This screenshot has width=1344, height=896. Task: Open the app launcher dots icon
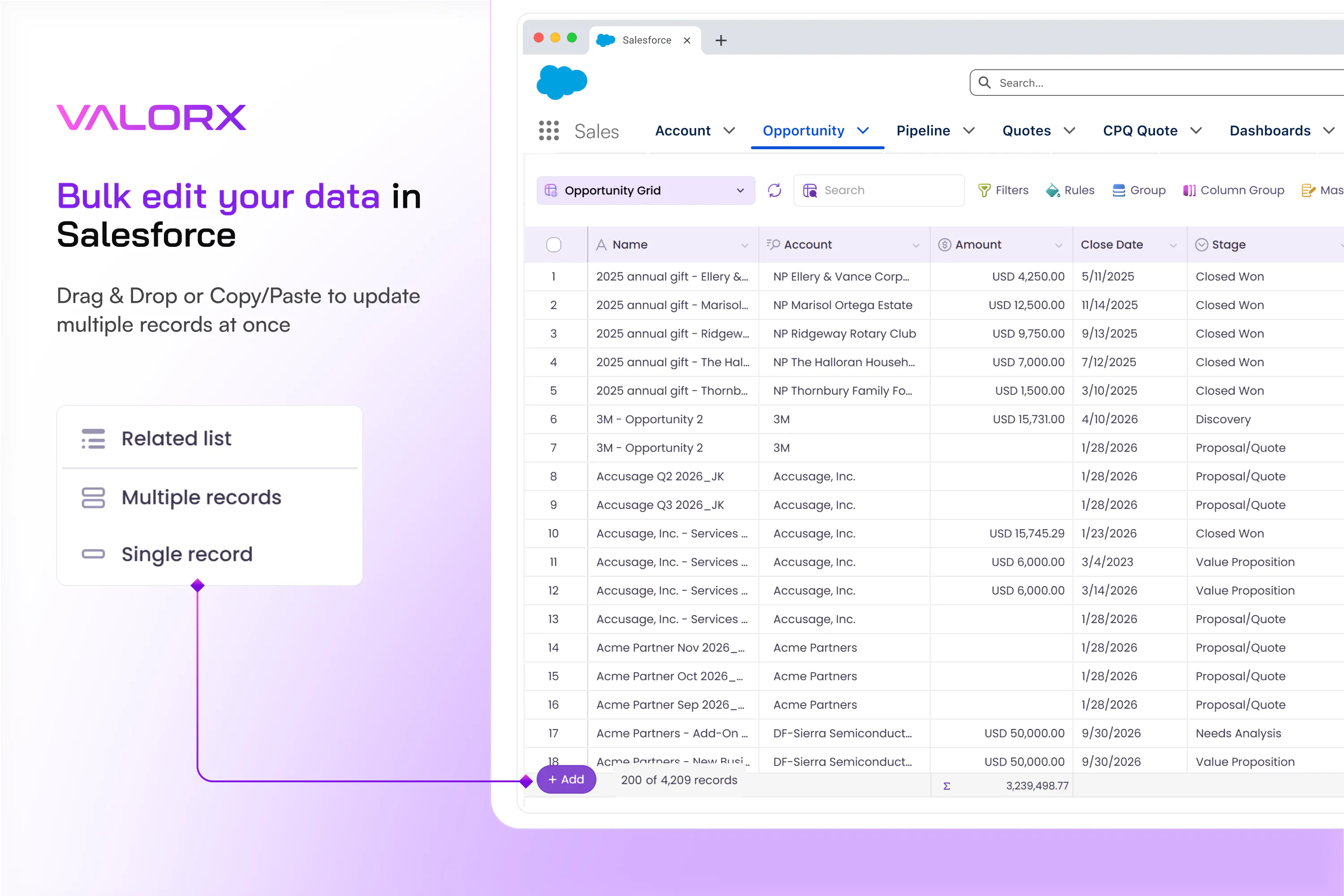[548, 131]
